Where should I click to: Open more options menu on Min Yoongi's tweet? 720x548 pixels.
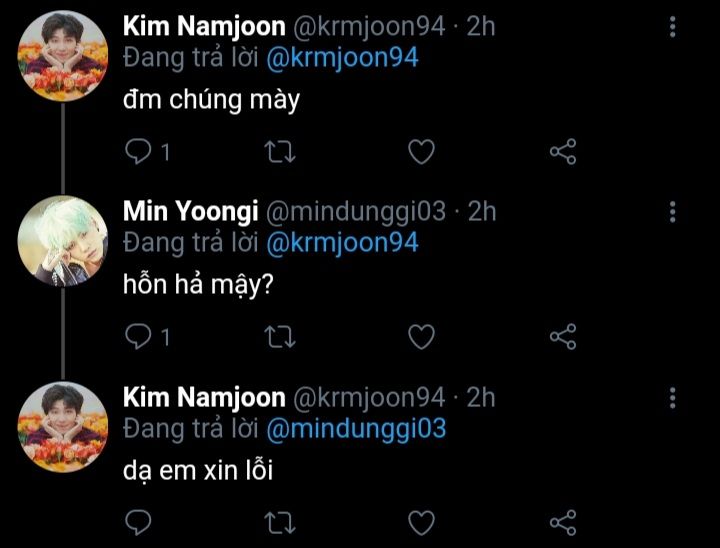pyautogui.click(x=673, y=212)
